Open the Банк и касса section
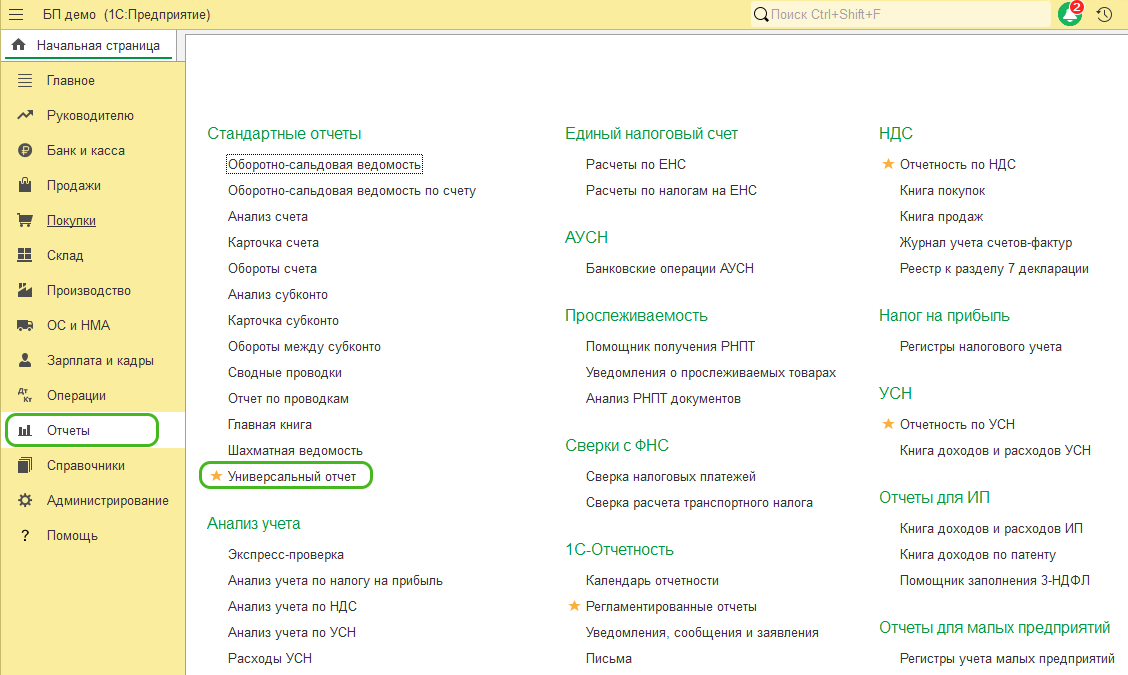 pos(86,150)
